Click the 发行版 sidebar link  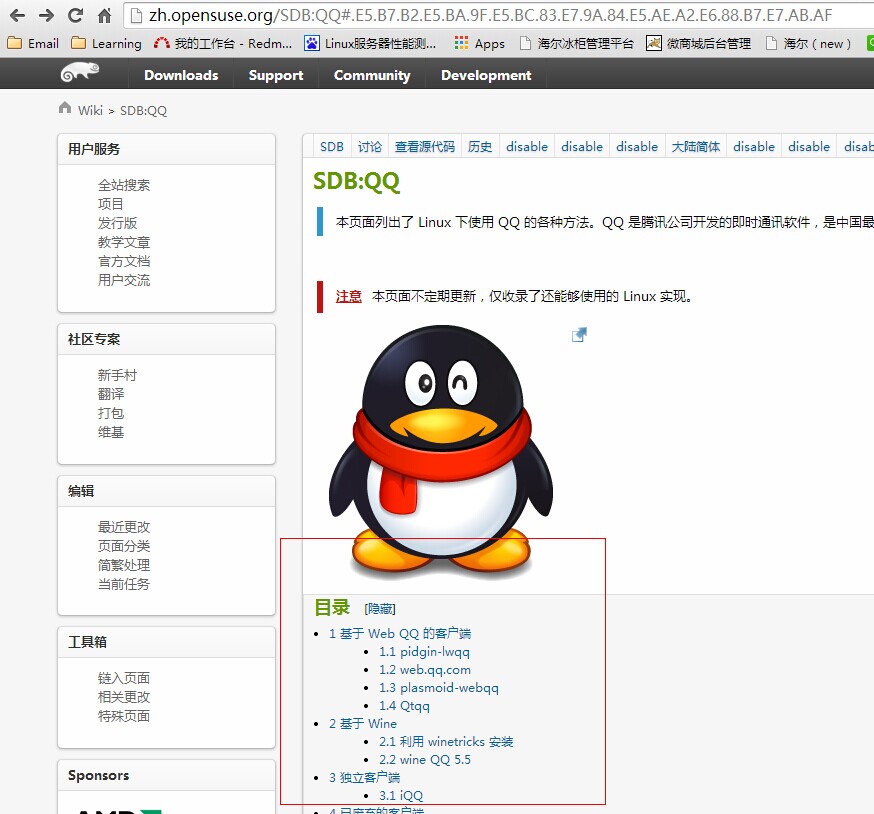[x=117, y=223]
